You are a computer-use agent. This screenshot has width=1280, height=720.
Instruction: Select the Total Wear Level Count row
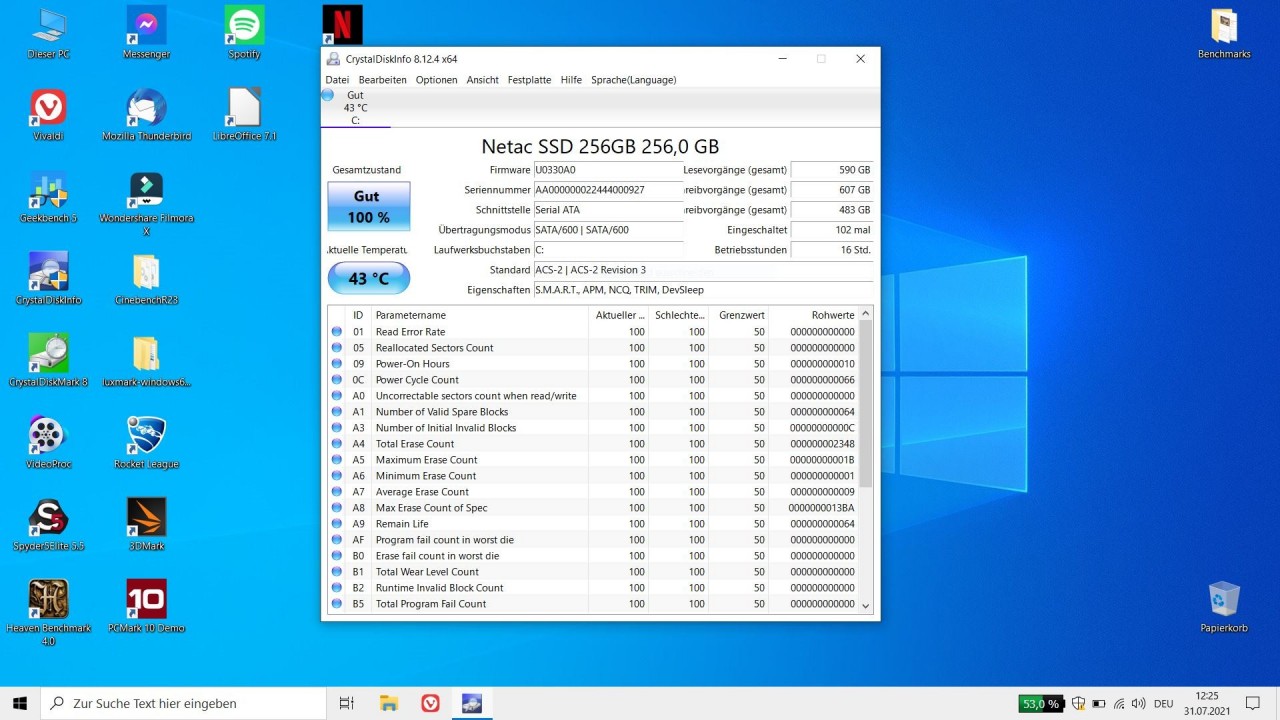[x=593, y=572]
